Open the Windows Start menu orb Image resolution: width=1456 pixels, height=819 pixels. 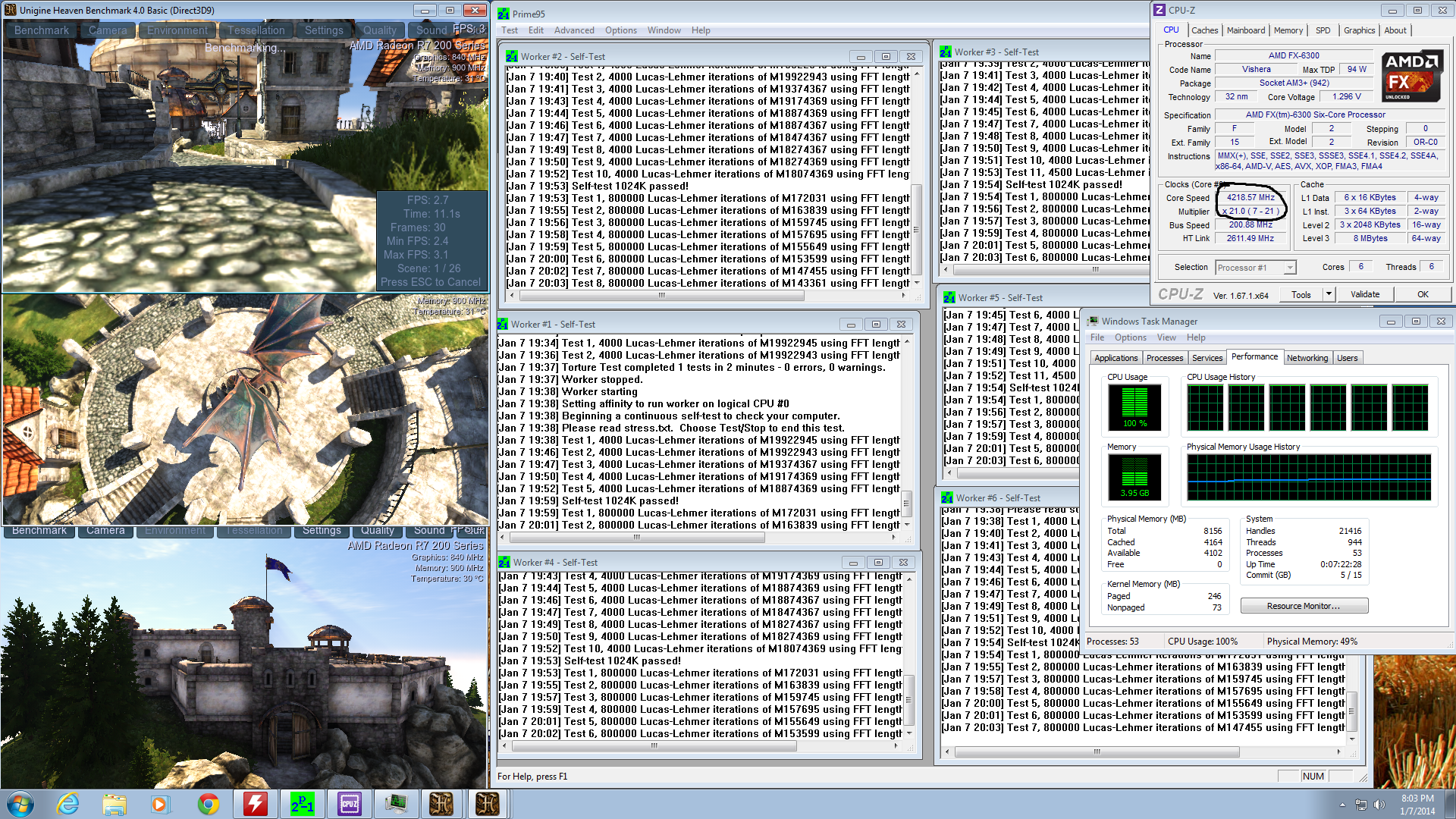coord(20,804)
